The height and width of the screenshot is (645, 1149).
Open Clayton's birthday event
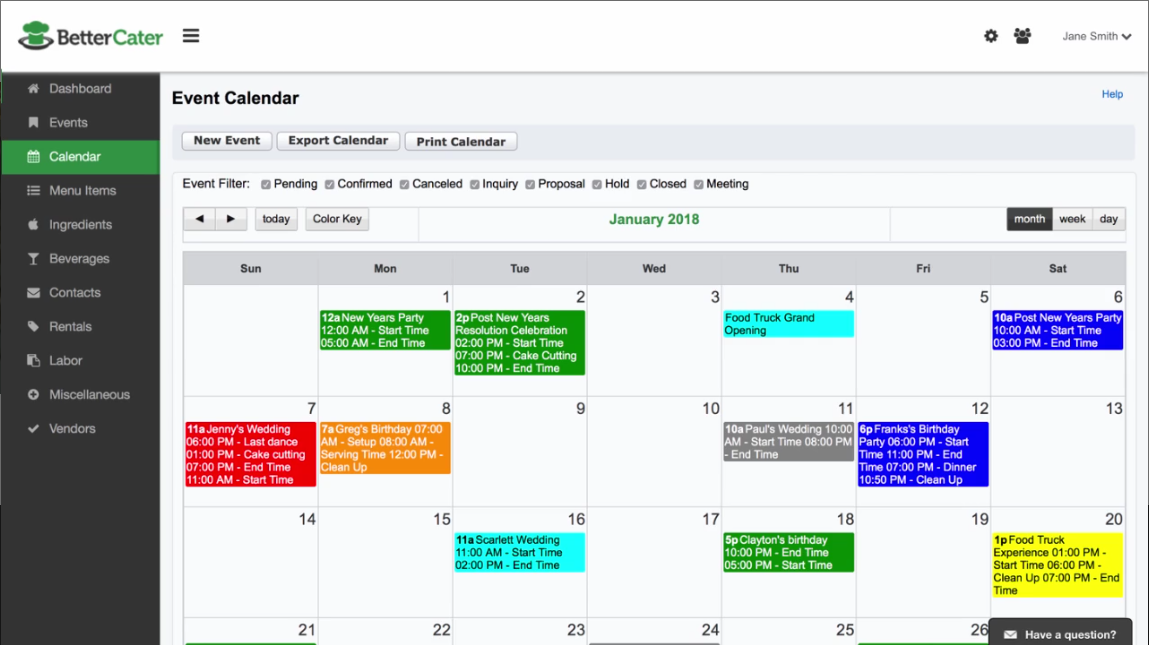coord(788,553)
